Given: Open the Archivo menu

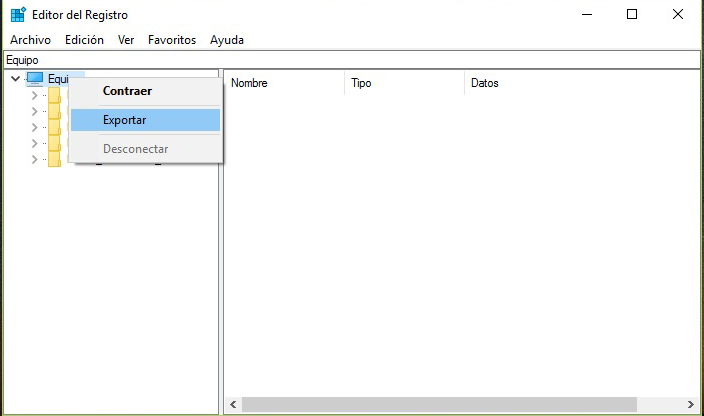Looking at the screenshot, I should point(30,40).
